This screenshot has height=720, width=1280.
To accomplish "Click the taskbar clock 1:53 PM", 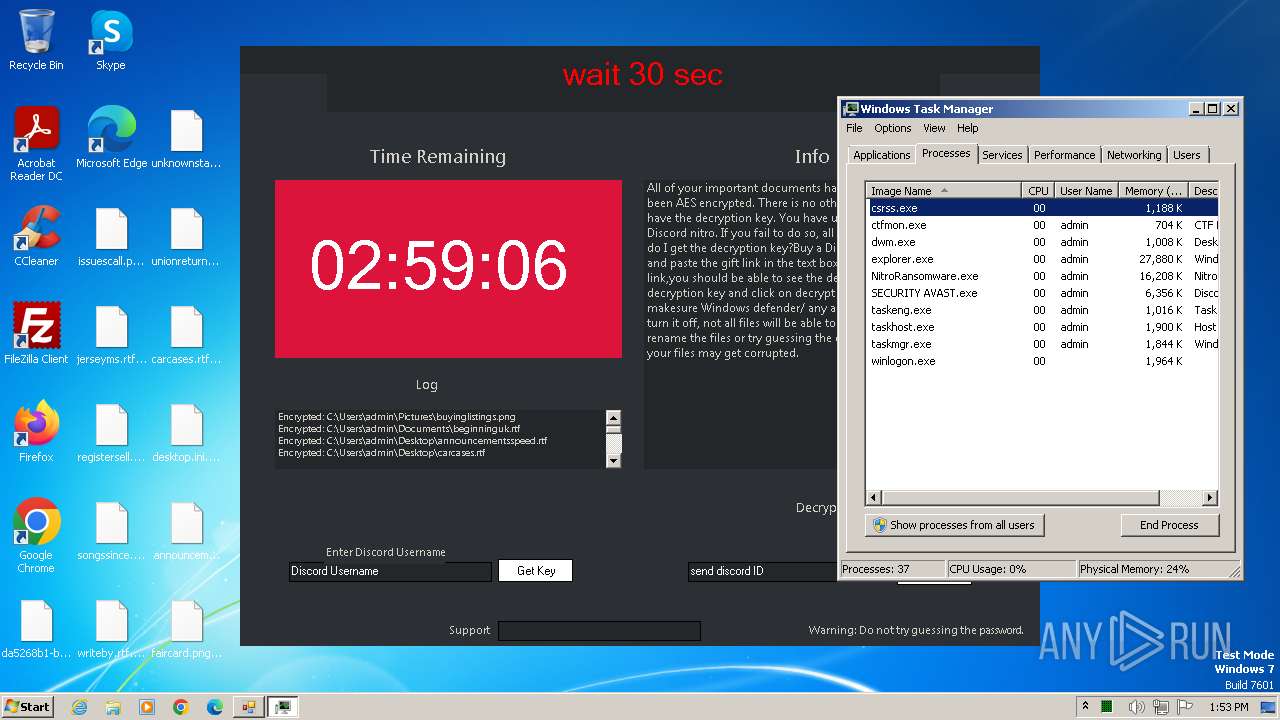I will point(1228,707).
